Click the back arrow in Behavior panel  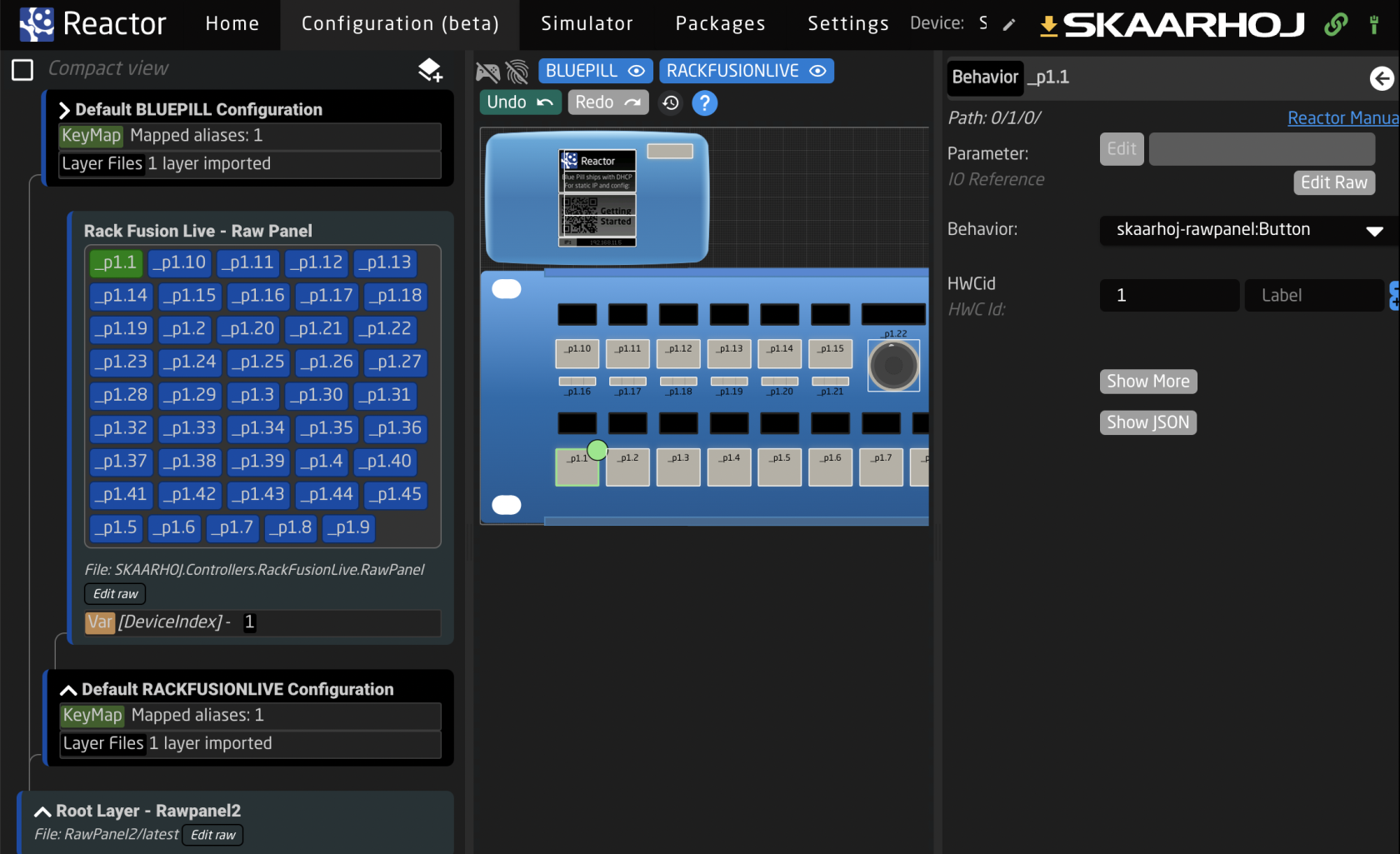1381,78
